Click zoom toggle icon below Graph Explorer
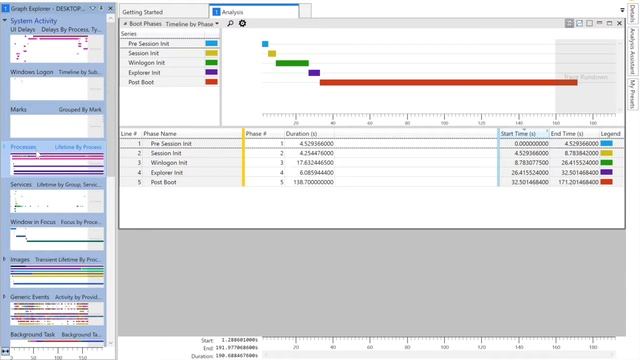The image size is (640, 360). pyautogui.click(x=5, y=351)
